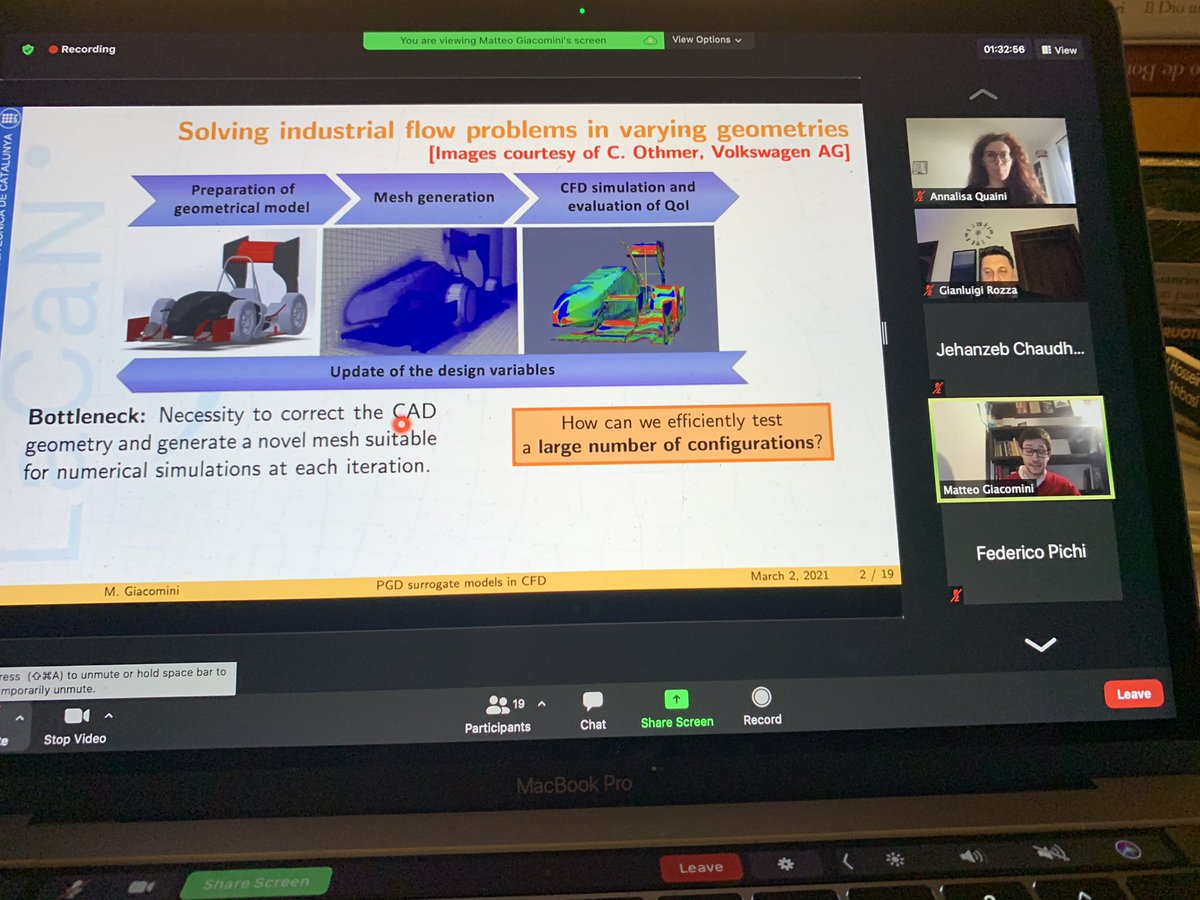
Task: Click the divider handle beside shared screen
Action: pos(884,335)
